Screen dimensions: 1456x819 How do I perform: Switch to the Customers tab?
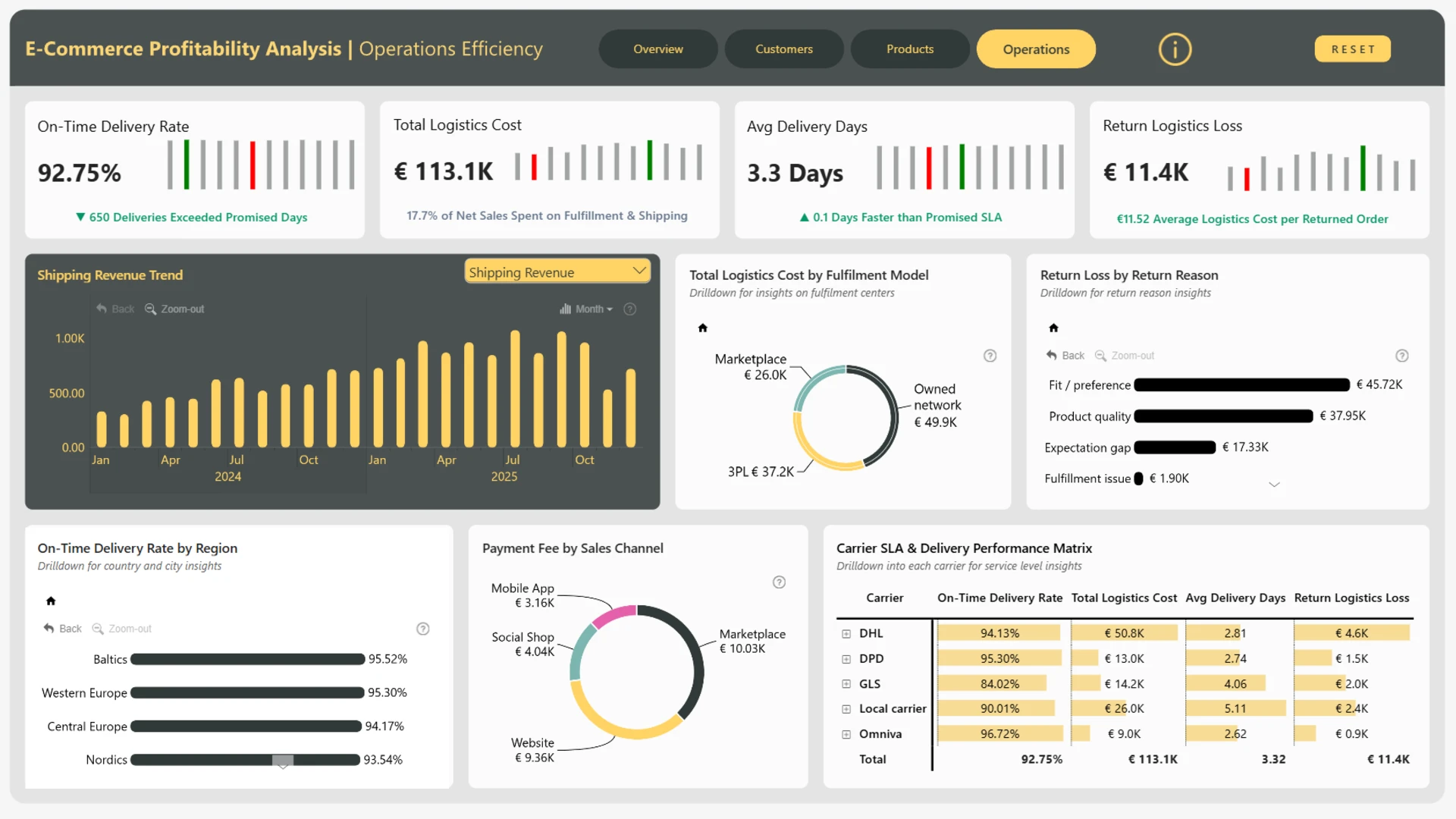tap(784, 49)
